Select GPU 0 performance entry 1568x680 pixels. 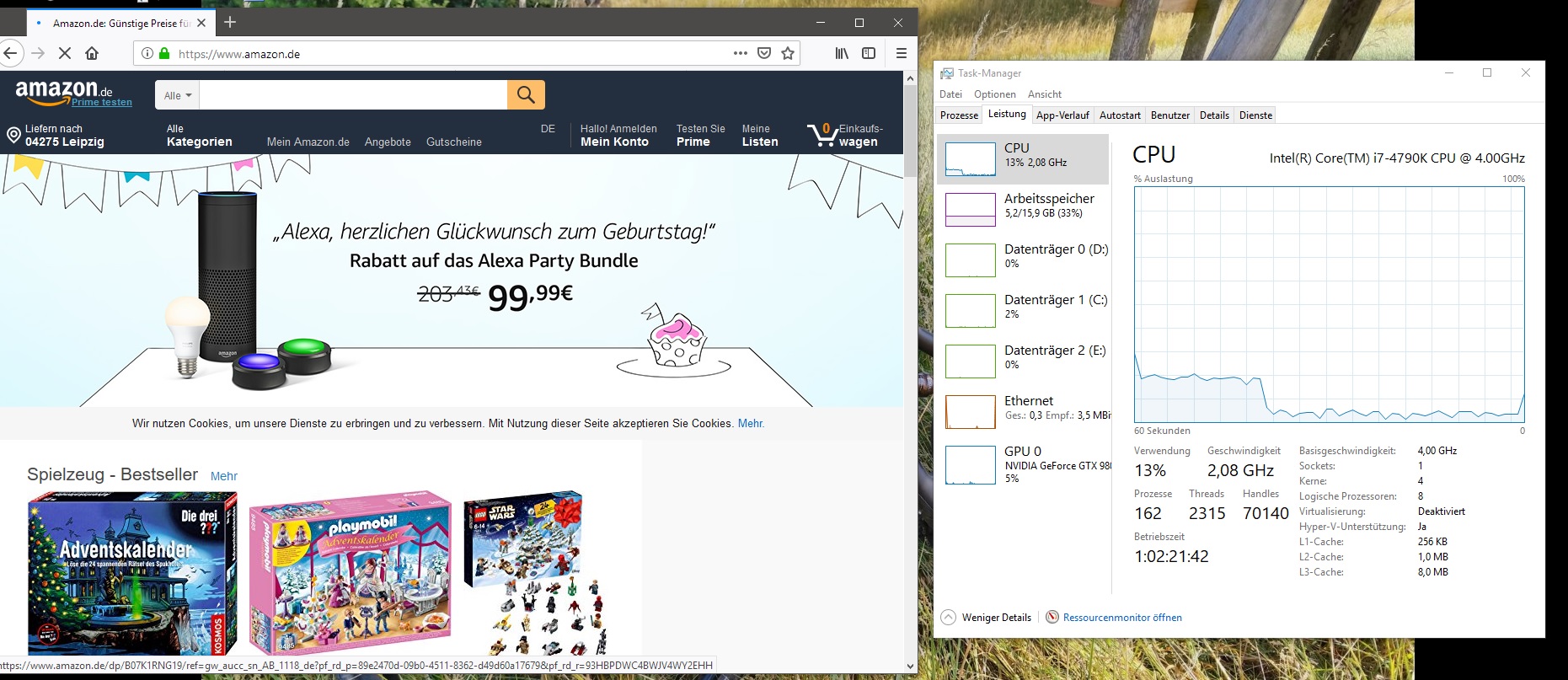tap(1023, 464)
